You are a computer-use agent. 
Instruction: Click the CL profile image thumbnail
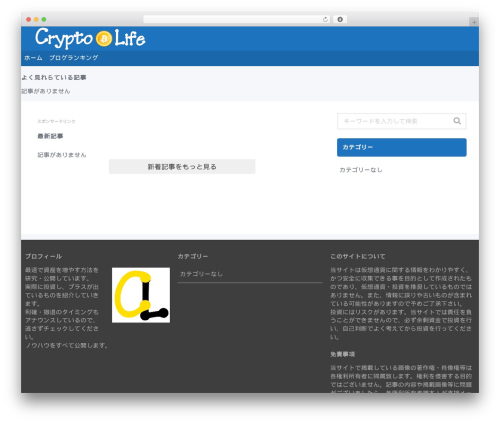coord(141,295)
